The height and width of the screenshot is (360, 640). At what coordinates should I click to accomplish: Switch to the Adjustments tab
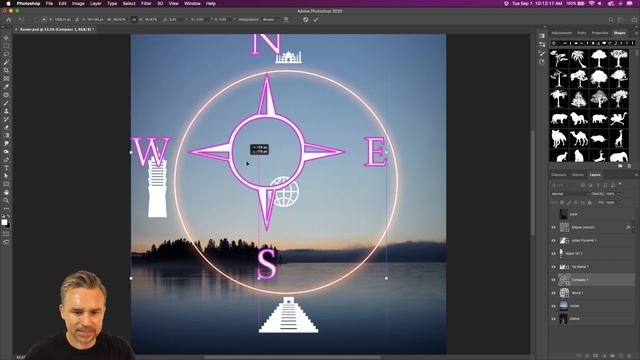pos(562,33)
